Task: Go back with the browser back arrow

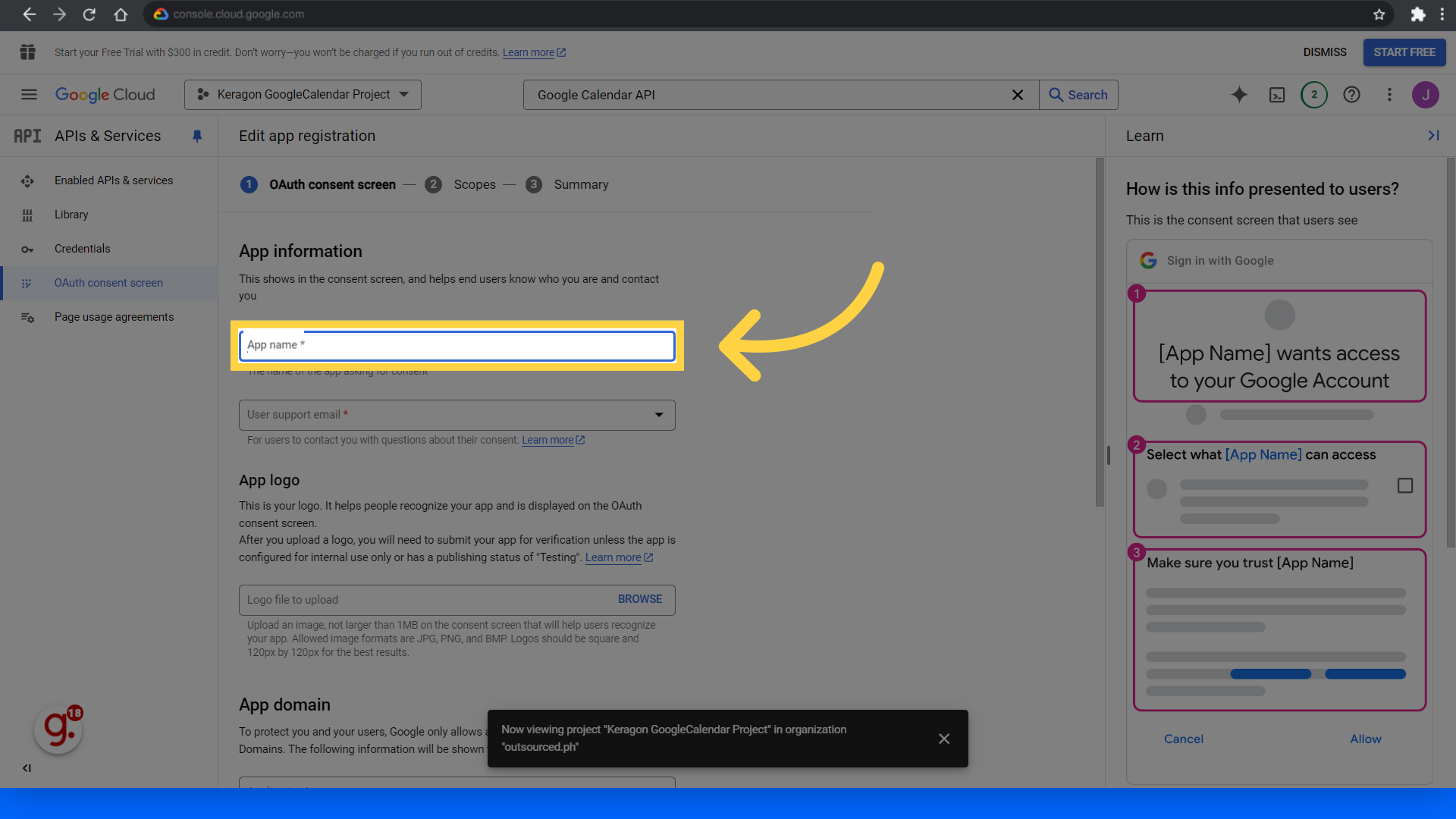Action: pyautogui.click(x=29, y=14)
